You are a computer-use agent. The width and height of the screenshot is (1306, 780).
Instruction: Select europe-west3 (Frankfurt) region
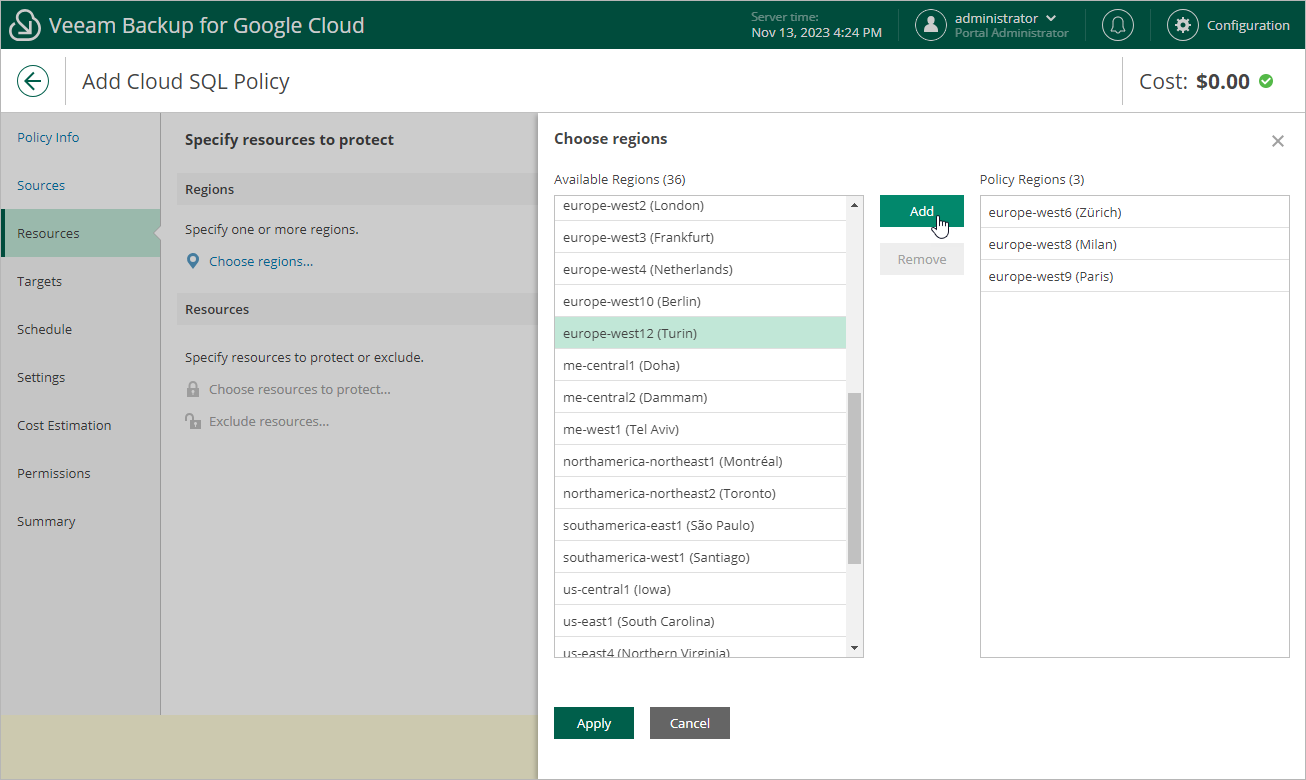(x=638, y=237)
